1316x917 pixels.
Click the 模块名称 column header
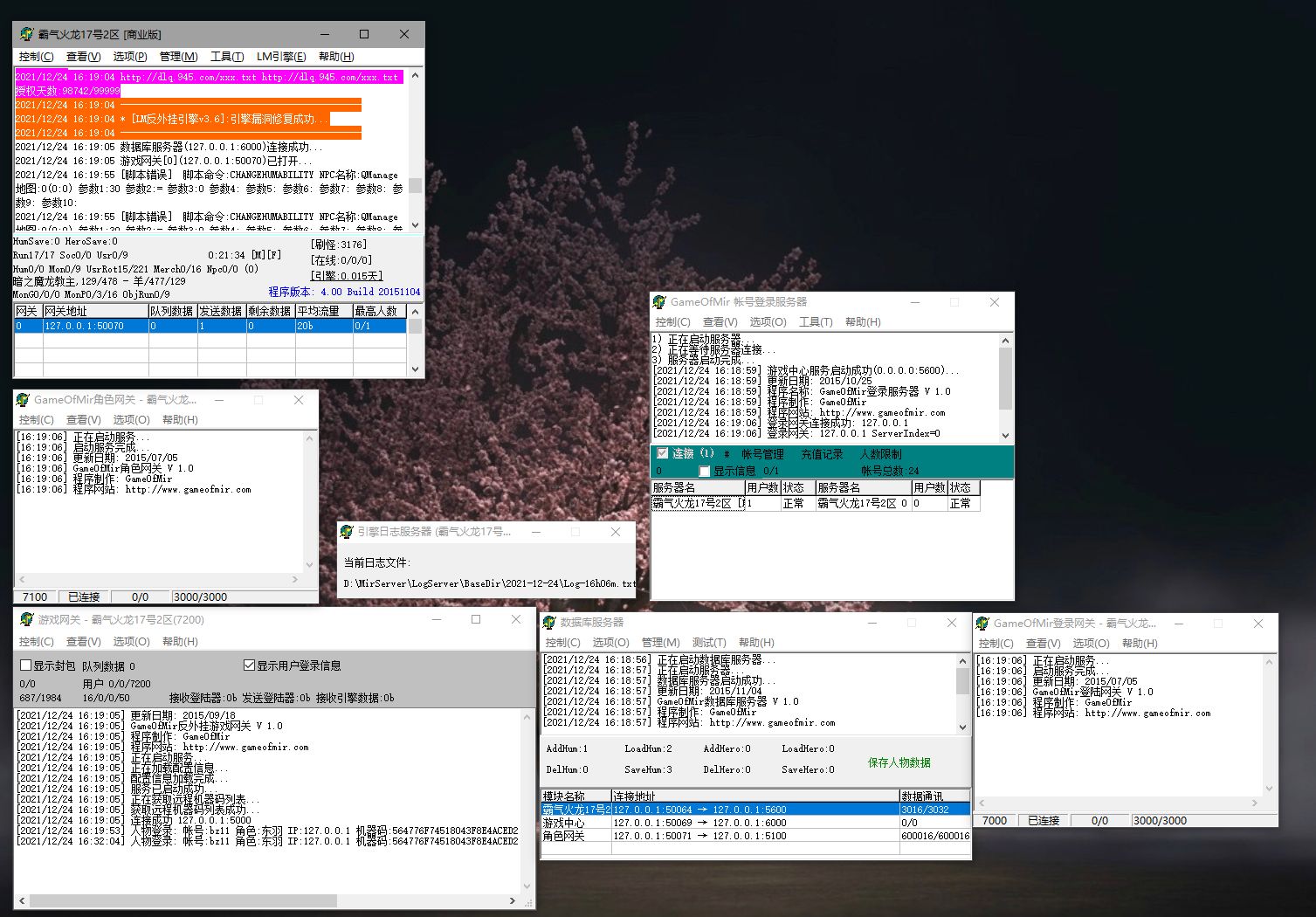tap(576, 796)
